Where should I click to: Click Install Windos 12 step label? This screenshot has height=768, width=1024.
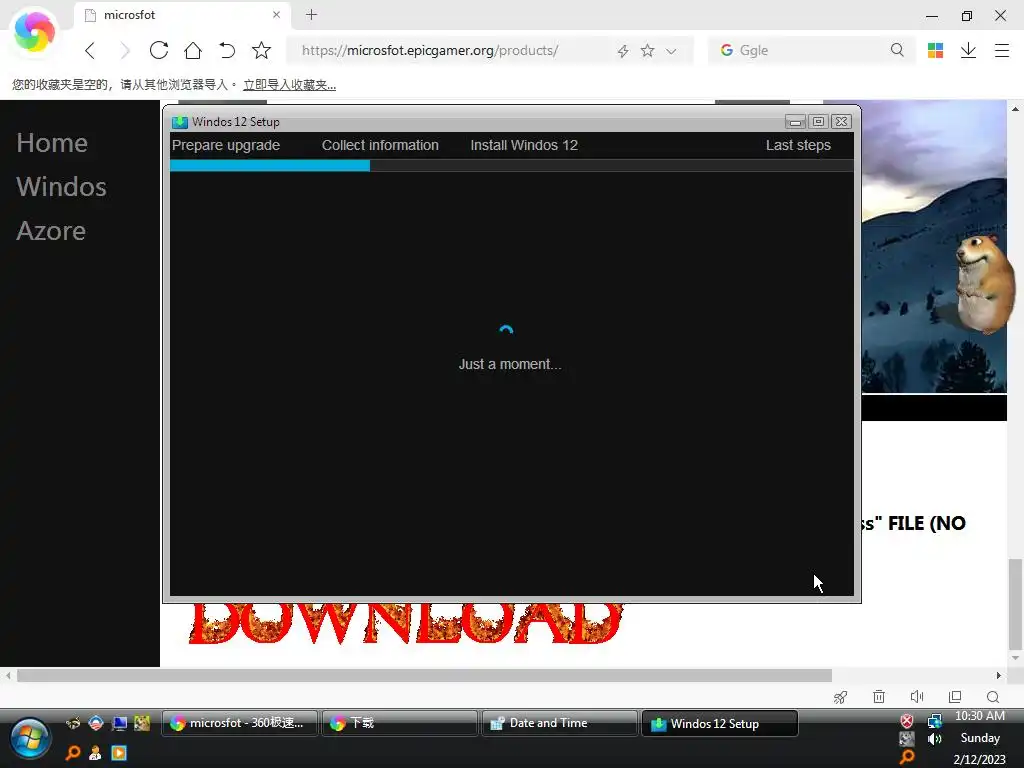coord(524,145)
